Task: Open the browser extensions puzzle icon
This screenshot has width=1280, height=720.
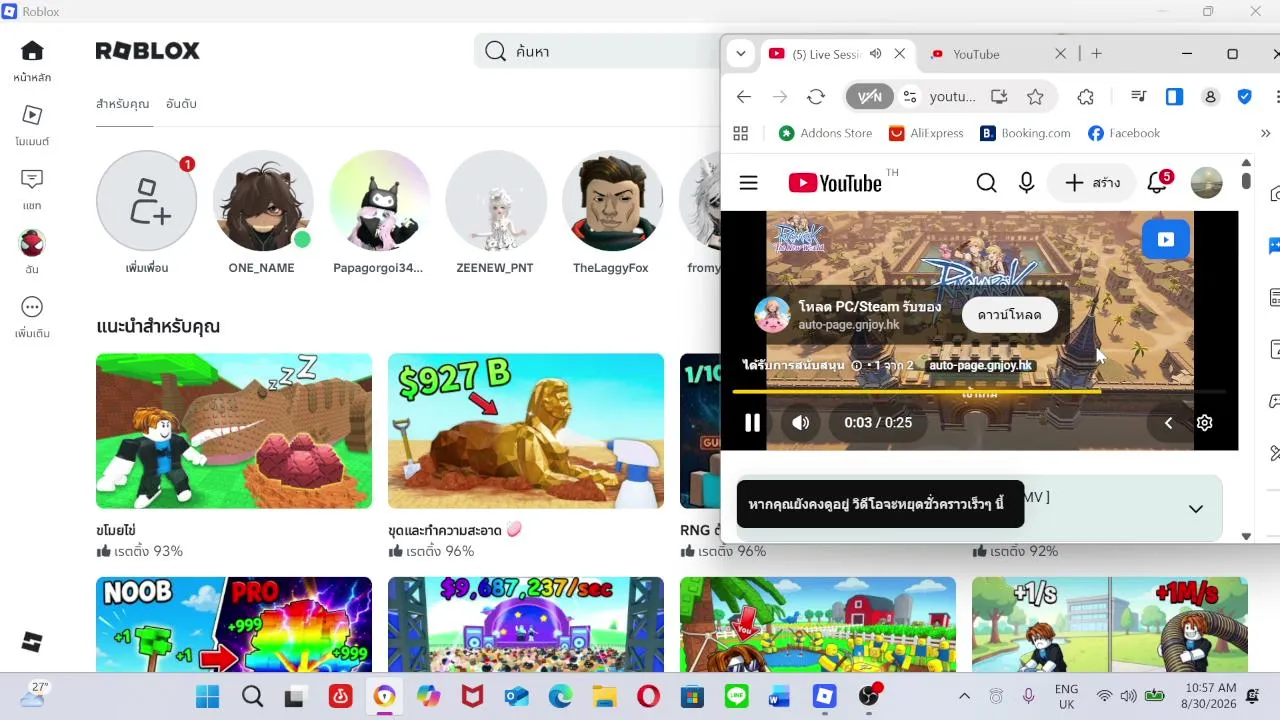Action: click(x=1086, y=97)
